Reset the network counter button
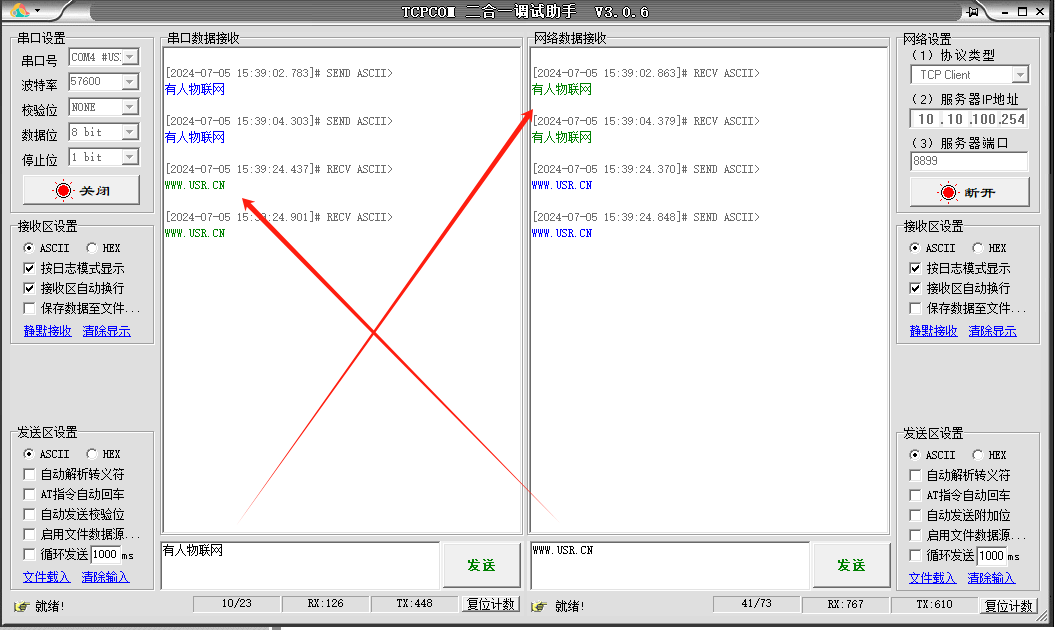1055x630 pixels. pyautogui.click(x=1008, y=605)
